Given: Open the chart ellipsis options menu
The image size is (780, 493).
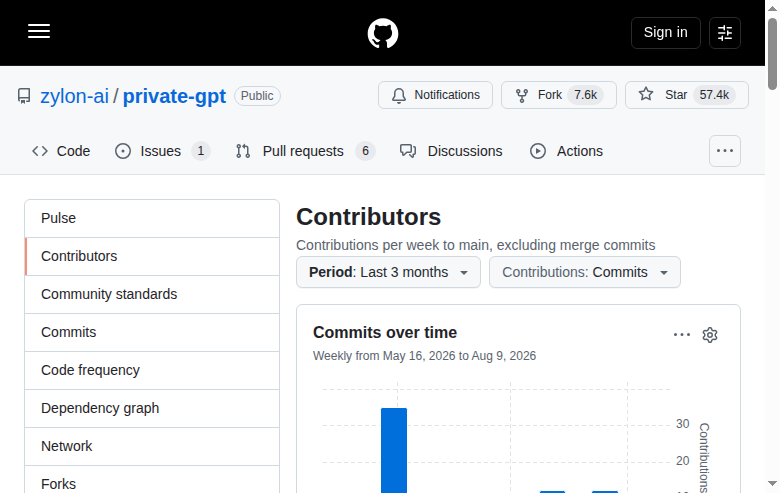Looking at the screenshot, I should [x=682, y=335].
